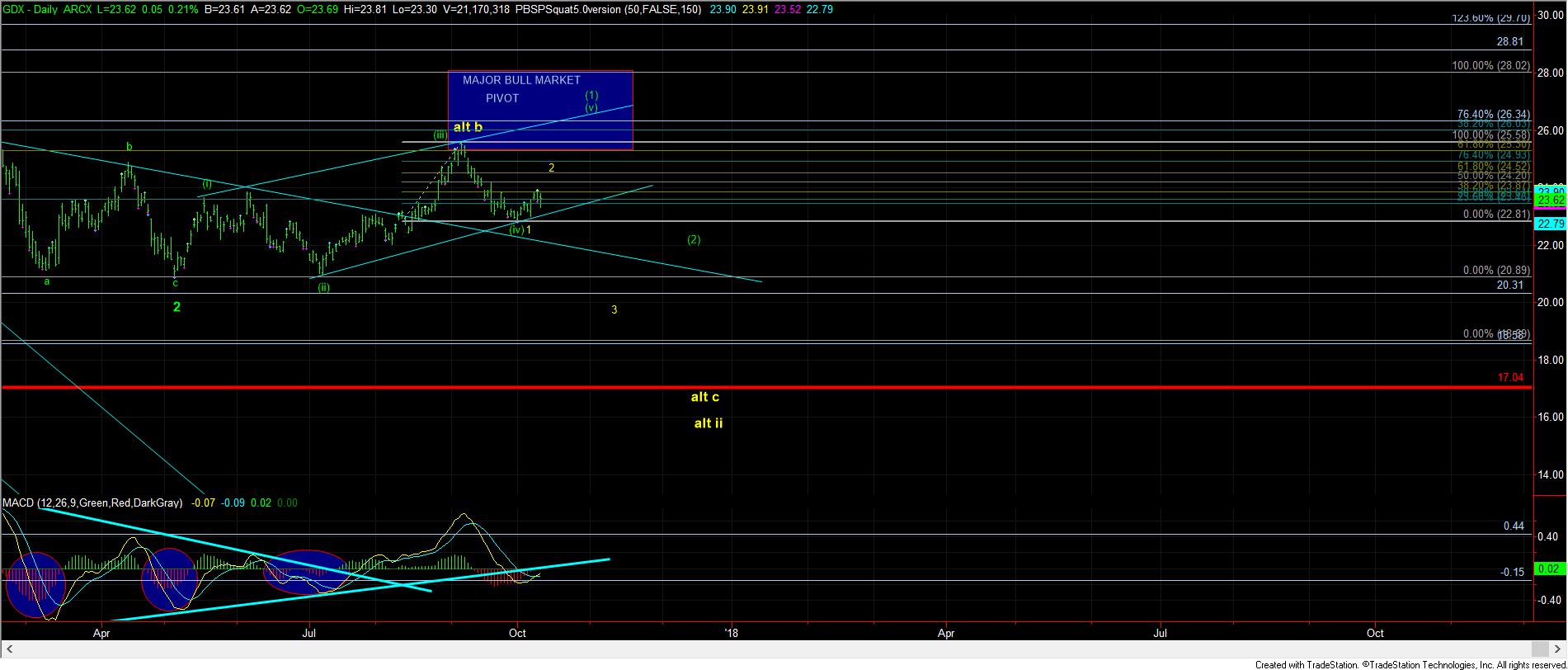This screenshot has height=670, width=1568.
Task: Click the large green "2" wave label
Action: click(x=177, y=307)
